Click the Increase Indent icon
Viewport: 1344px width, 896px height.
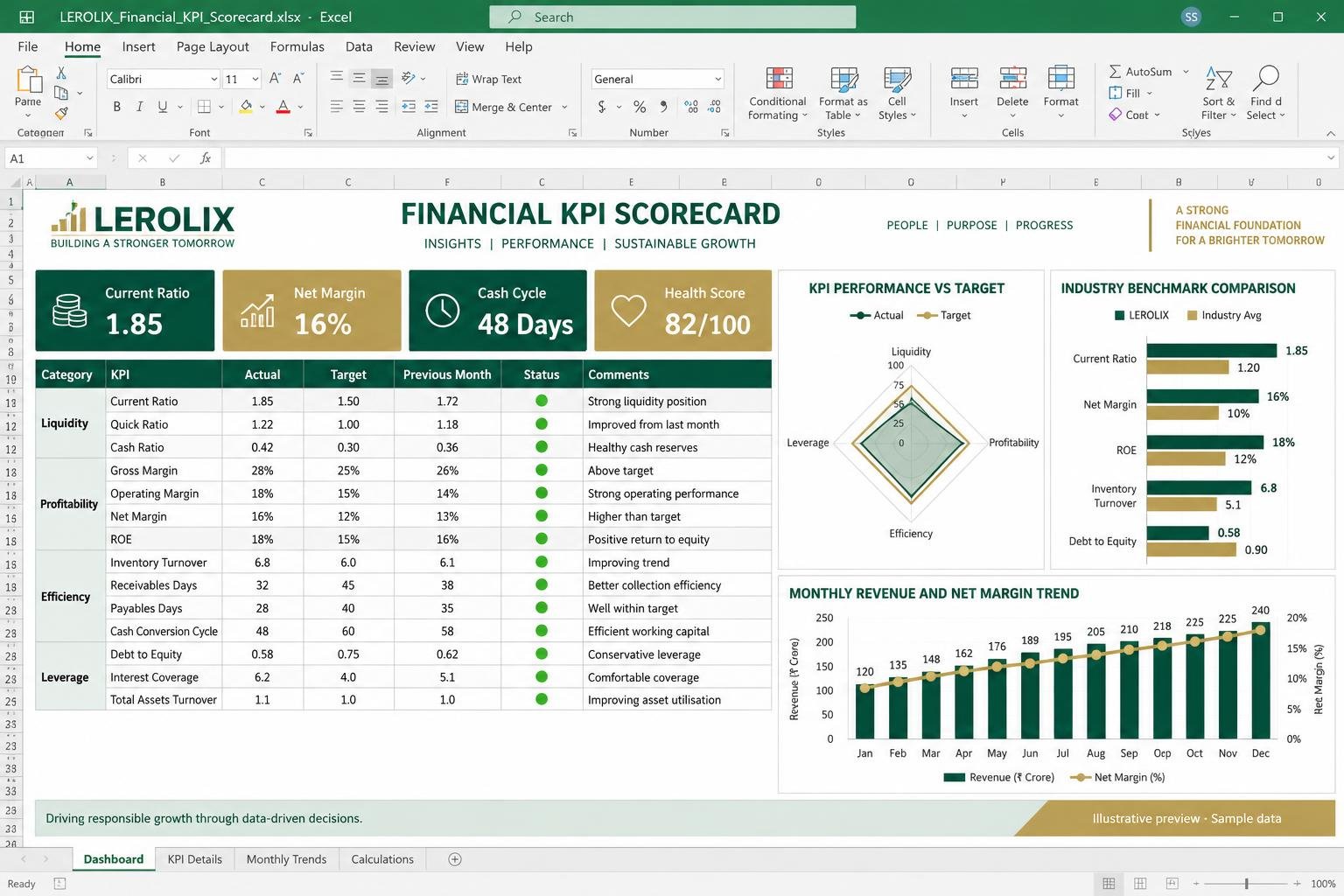coord(430,107)
